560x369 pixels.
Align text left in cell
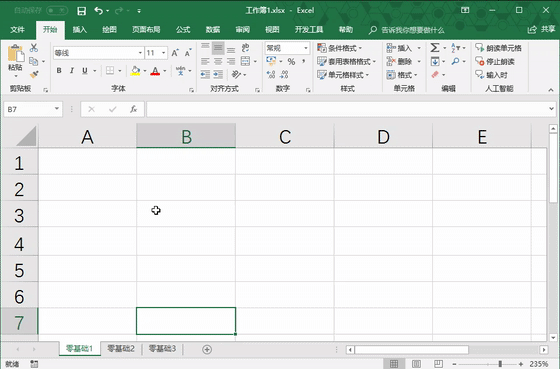[x=205, y=61]
